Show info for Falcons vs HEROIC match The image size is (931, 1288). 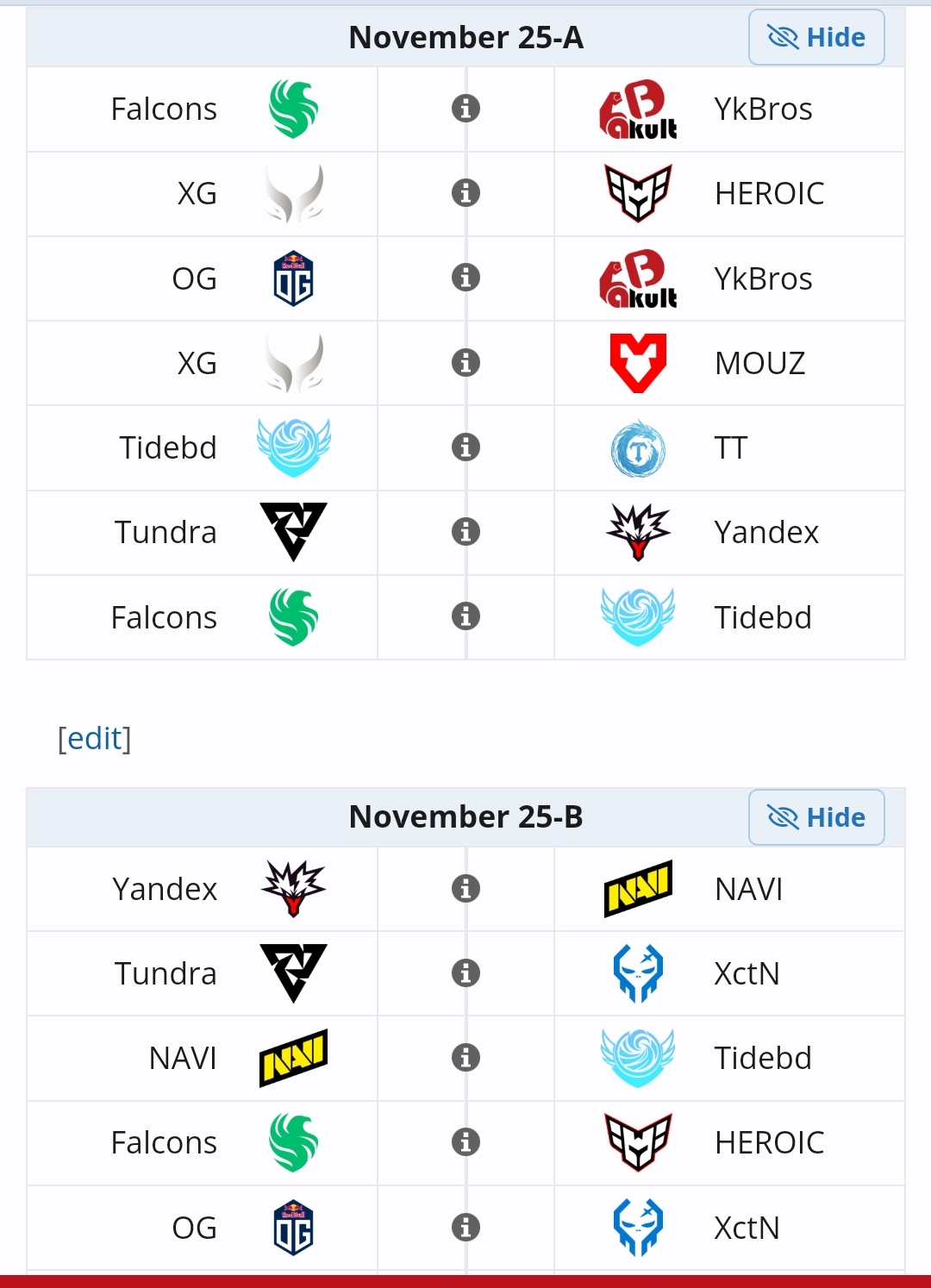click(x=465, y=1142)
